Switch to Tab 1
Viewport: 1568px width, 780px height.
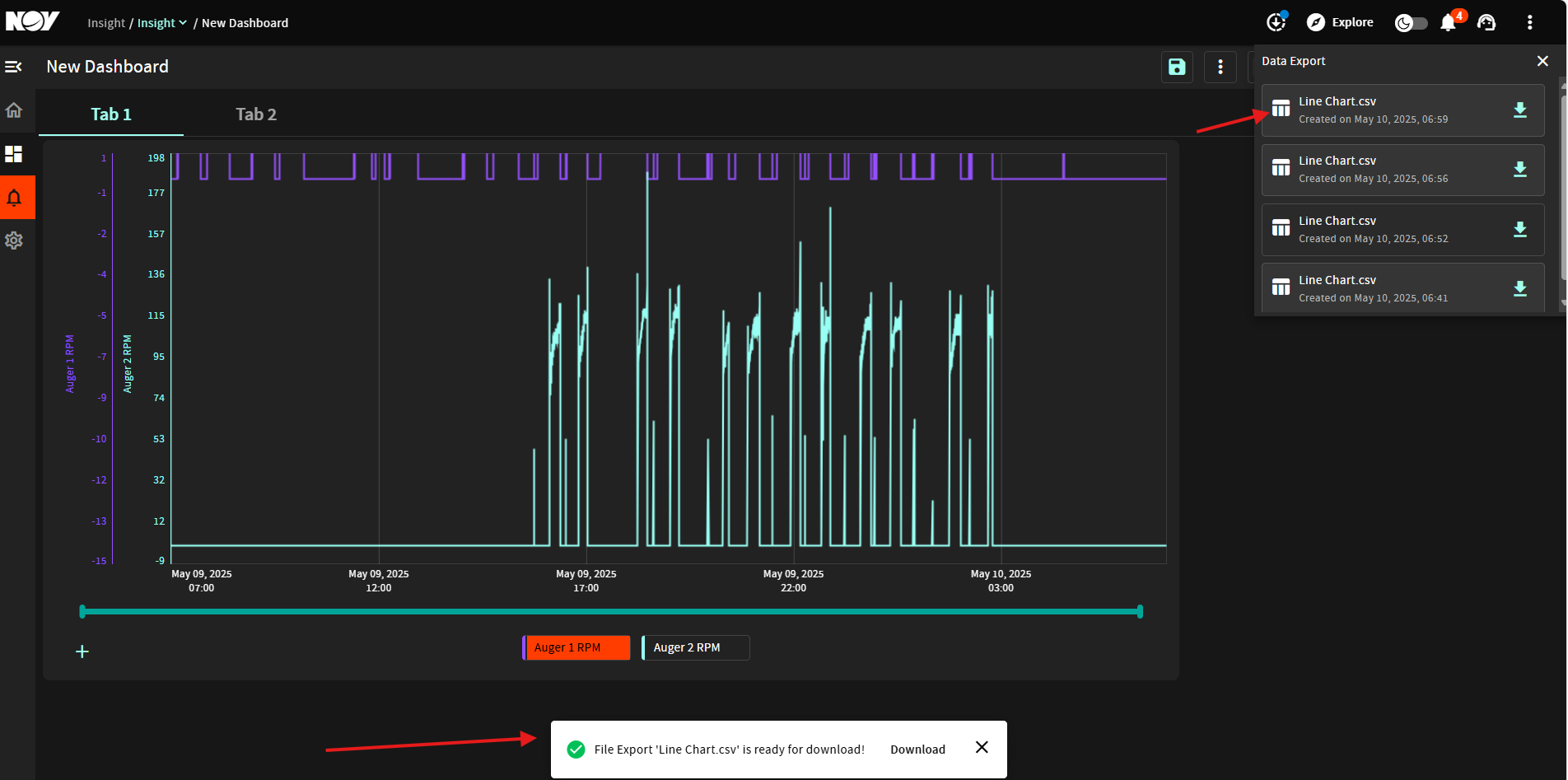coord(111,114)
